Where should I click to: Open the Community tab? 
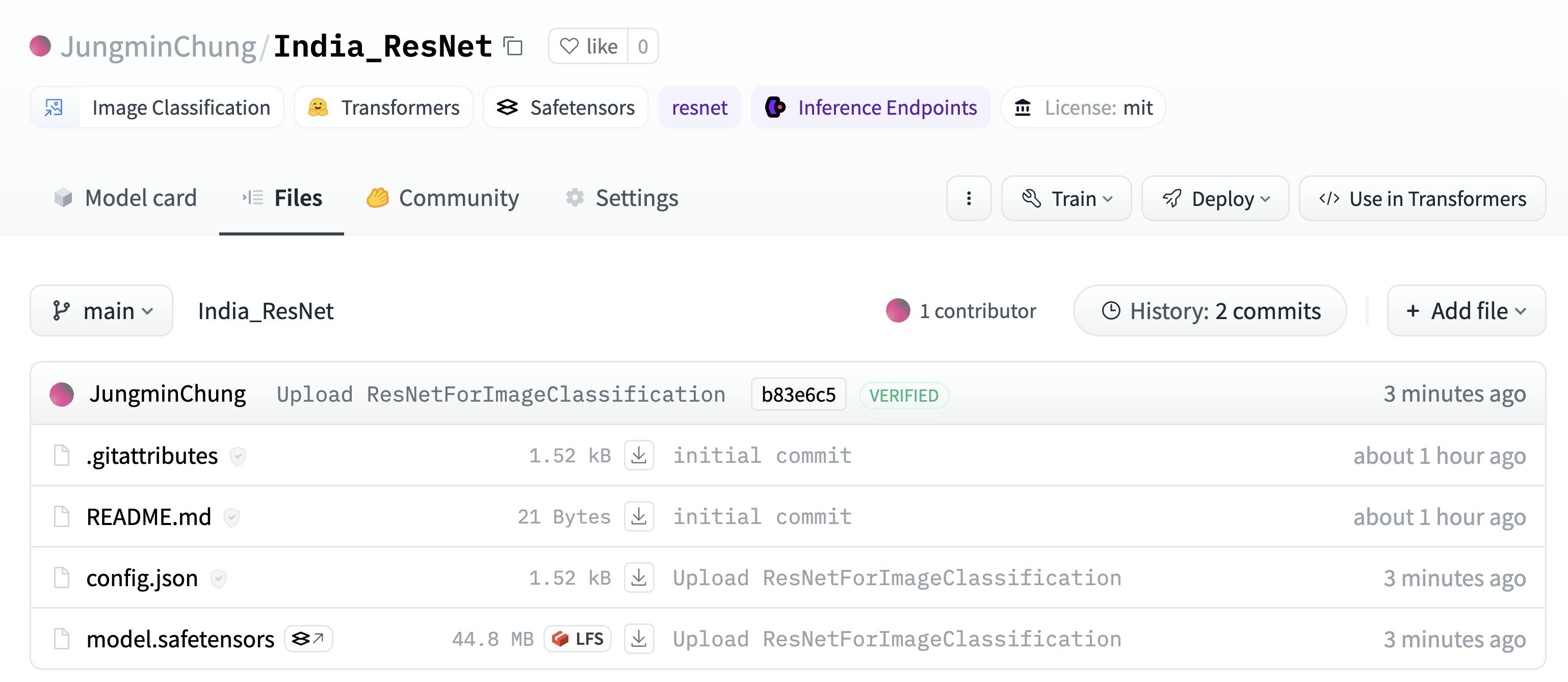(x=442, y=198)
